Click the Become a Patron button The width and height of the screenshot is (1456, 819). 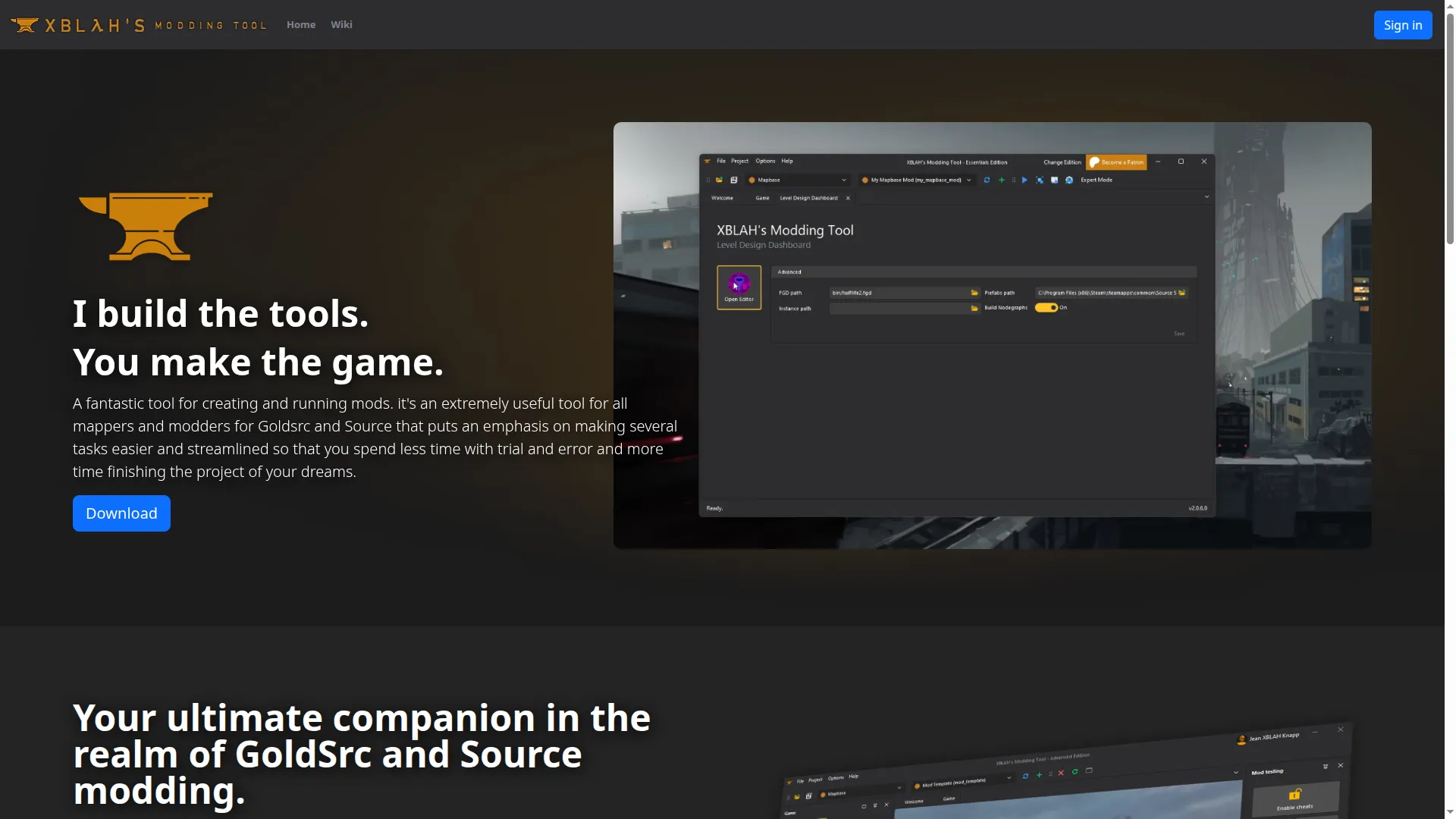(x=1116, y=162)
